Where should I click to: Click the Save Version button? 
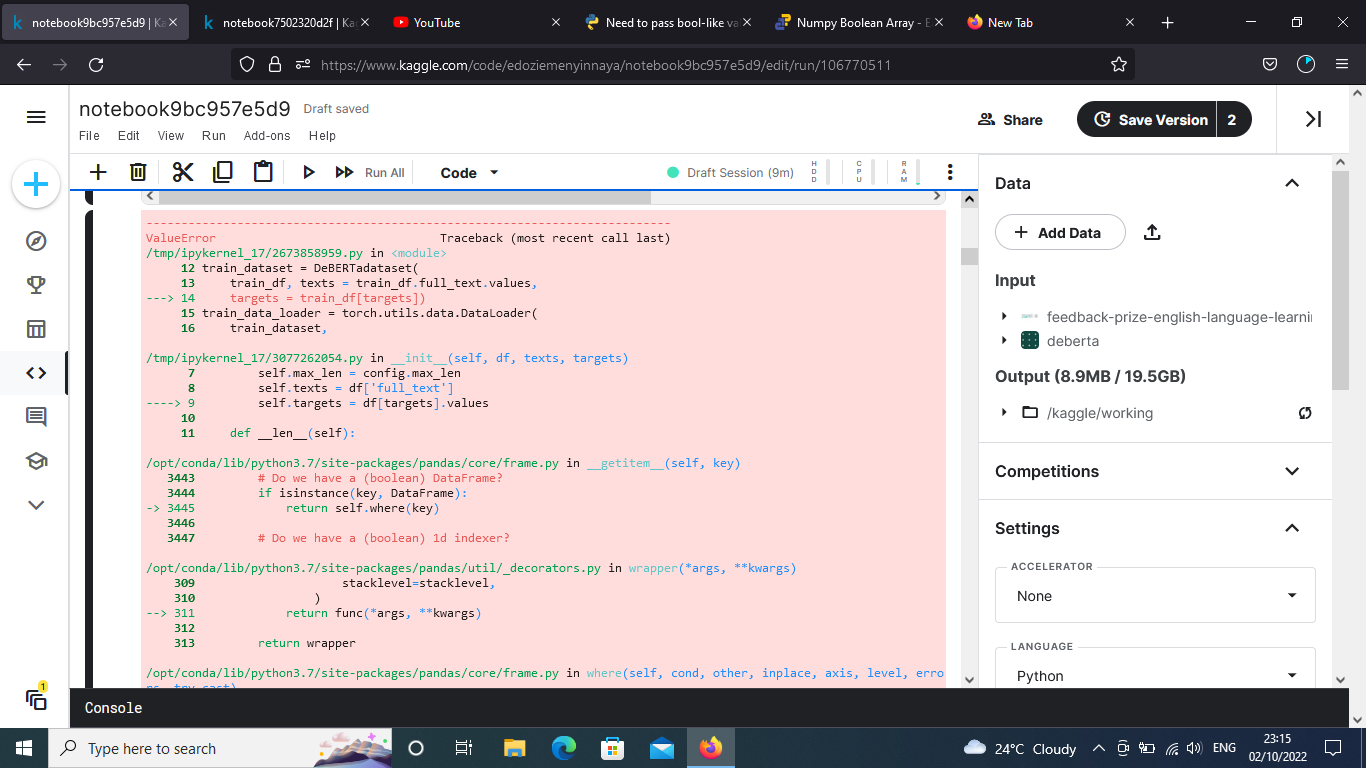(x=1147, y=119)
